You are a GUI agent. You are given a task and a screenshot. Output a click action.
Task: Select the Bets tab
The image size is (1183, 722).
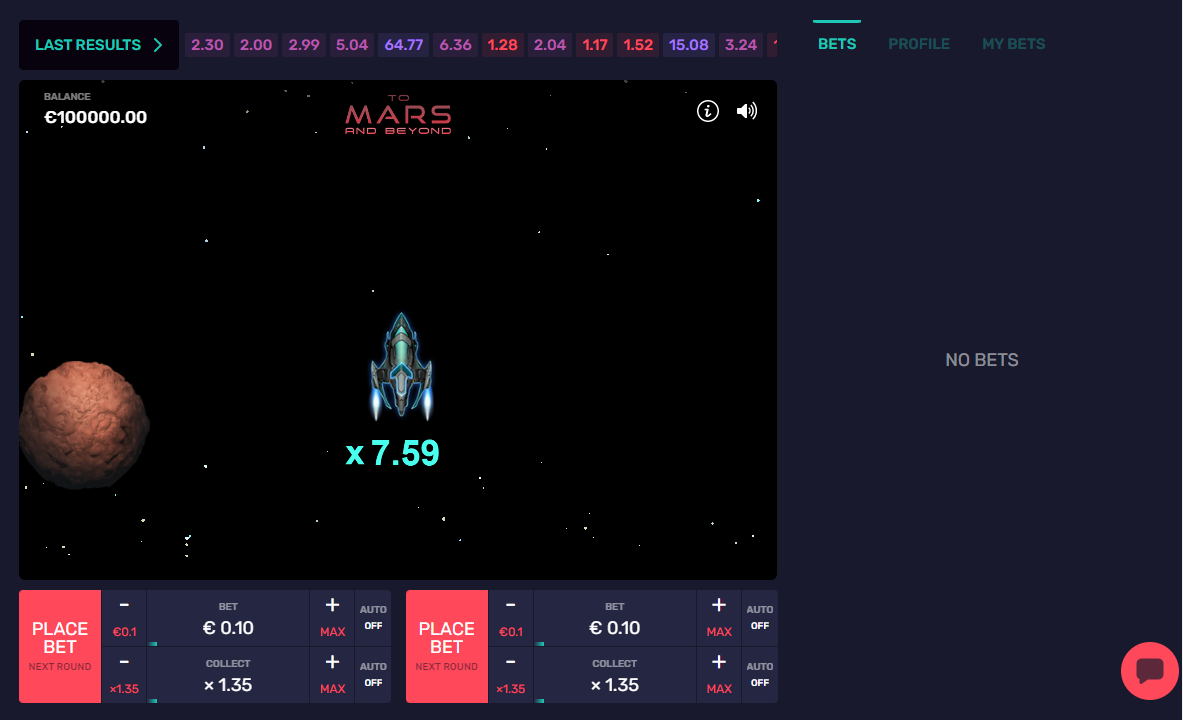[837, 44]
